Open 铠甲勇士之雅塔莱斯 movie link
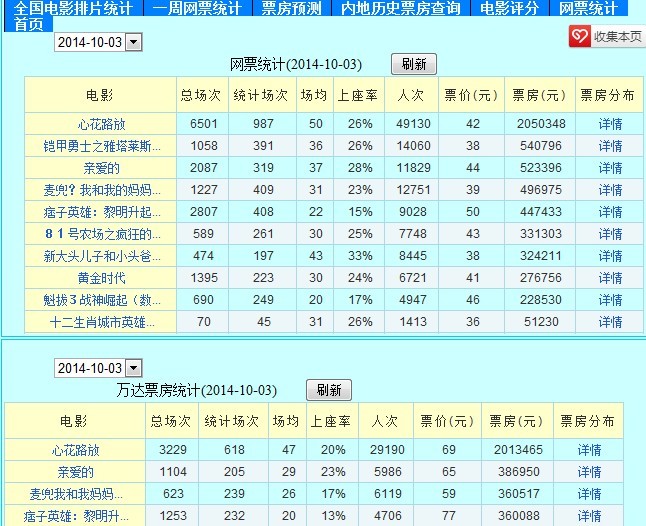Screen dimensions: 646x526 coord(102,146)
